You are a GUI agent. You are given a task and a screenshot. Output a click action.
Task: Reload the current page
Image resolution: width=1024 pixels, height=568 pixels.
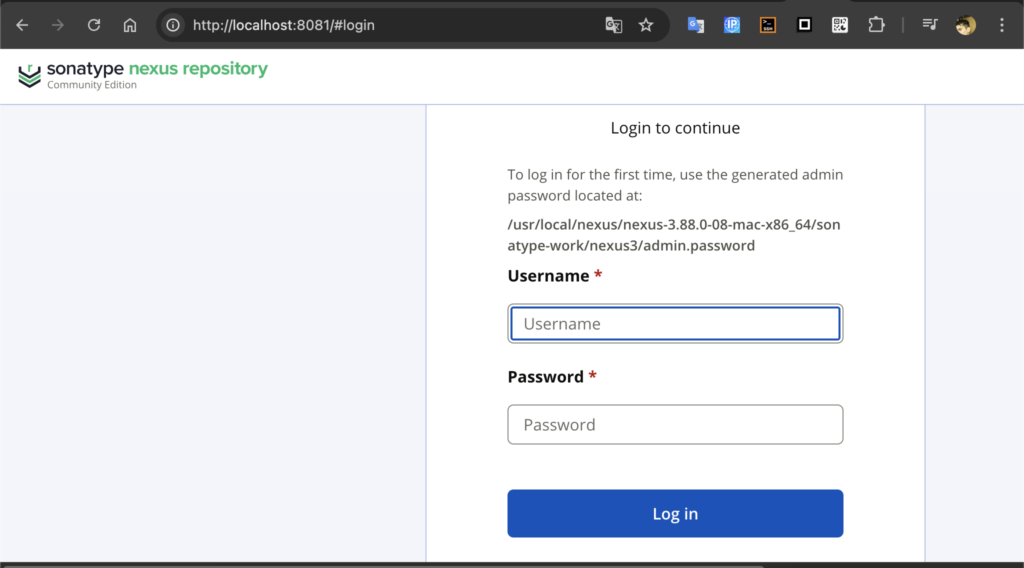coord(94,25)
